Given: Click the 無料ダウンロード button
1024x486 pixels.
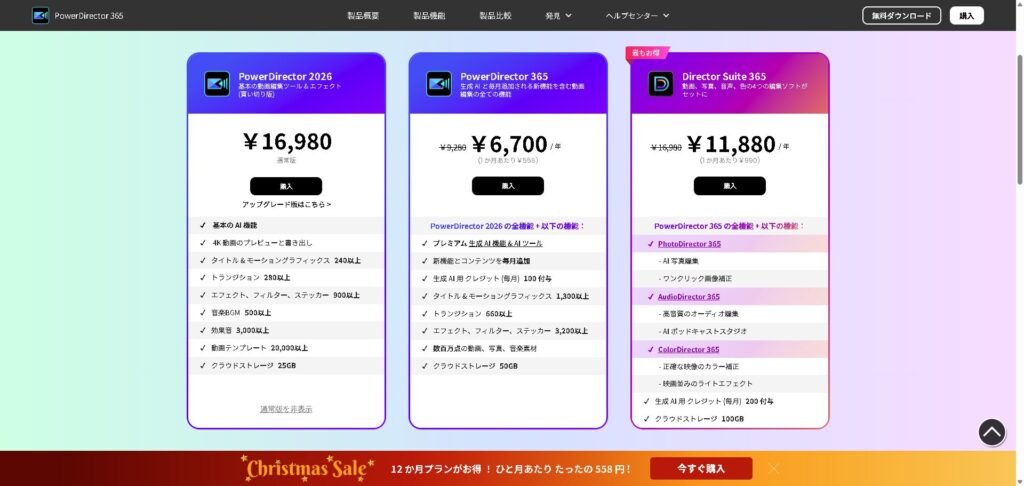Looking at the screenshot, I should coord(901,16).
